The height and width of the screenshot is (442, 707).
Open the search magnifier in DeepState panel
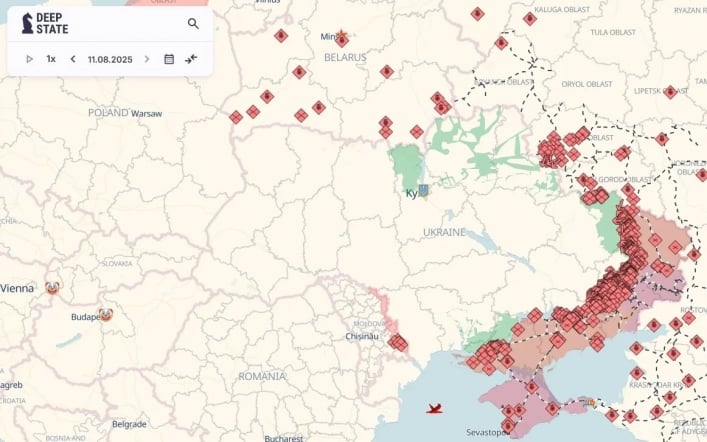193,23
